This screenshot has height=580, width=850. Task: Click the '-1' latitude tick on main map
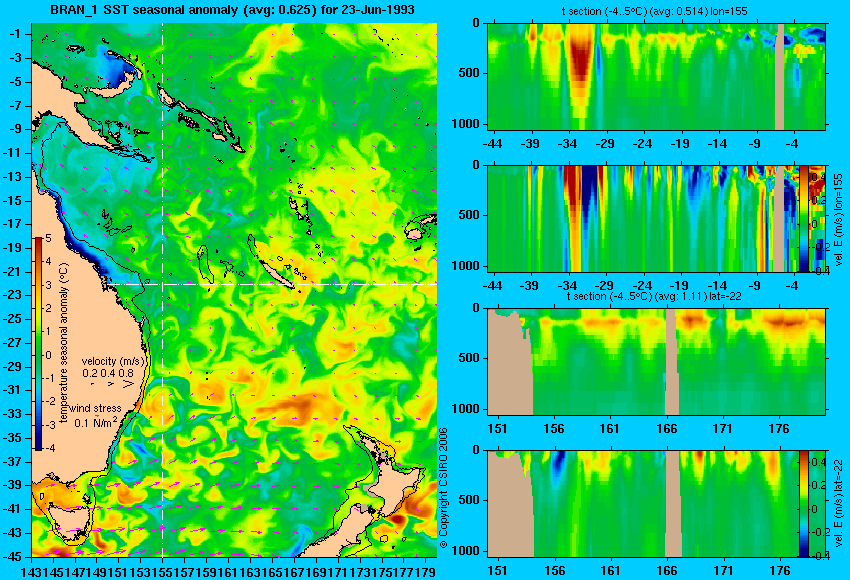17,34
